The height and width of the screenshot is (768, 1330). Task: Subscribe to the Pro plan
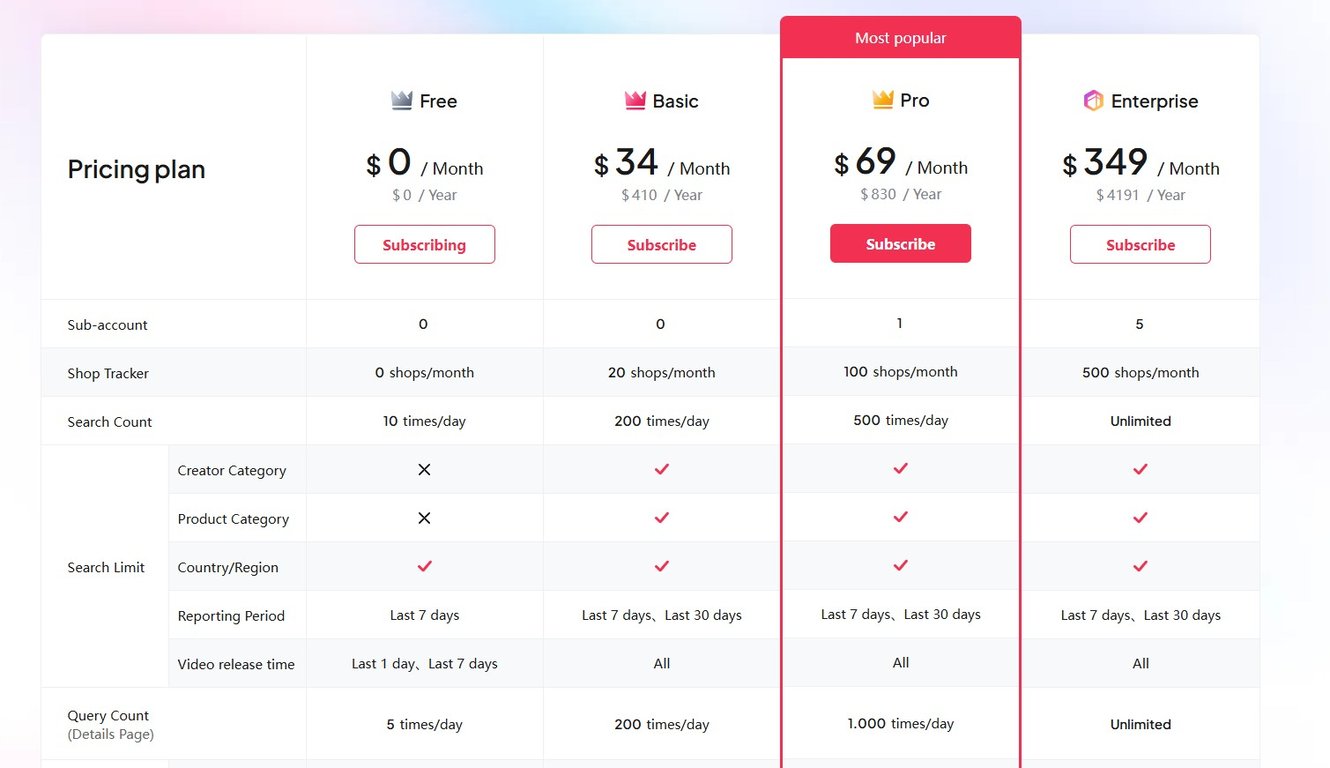coord(900,244)
